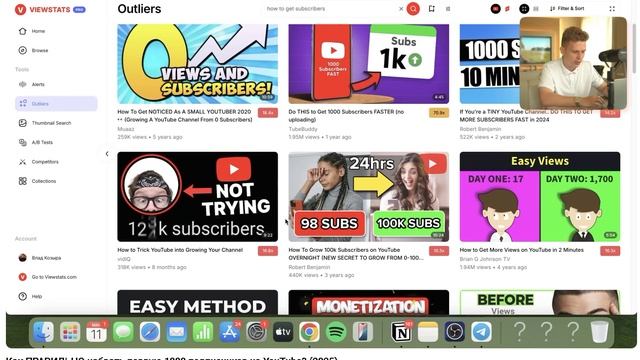Open the 'MONETIZATION' thumbnail
Screen dimensions: 640x360
coord(369,302)
